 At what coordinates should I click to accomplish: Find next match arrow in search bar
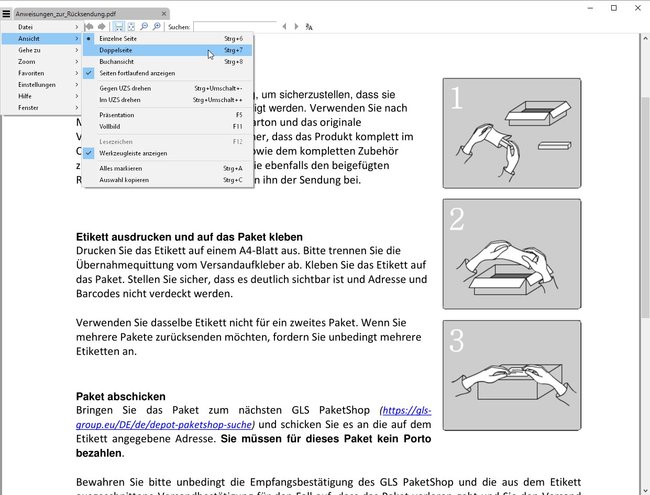click(296, 27)
